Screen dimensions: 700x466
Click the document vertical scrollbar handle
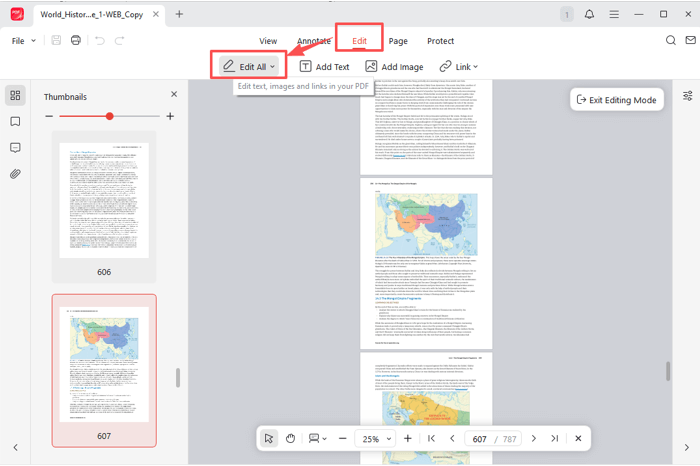pyautogui.click(x=668, y=371)
